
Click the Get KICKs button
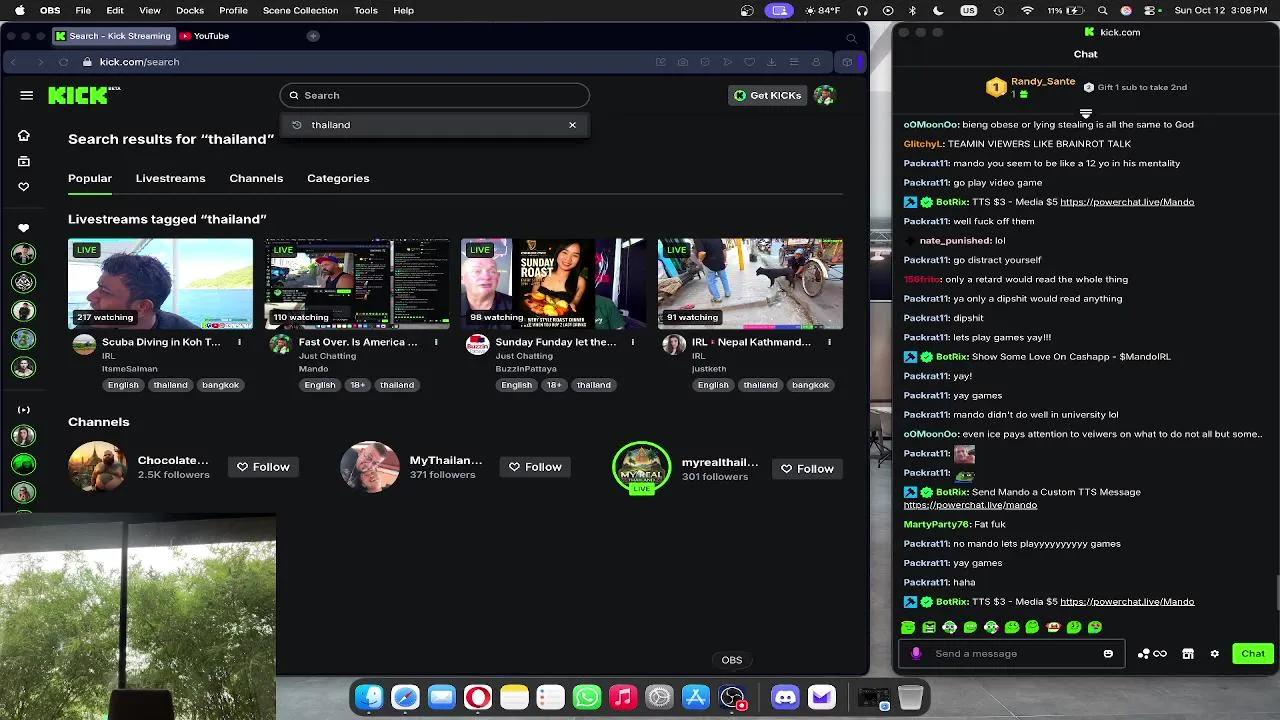pyautogui.click(x=768, y=95)
